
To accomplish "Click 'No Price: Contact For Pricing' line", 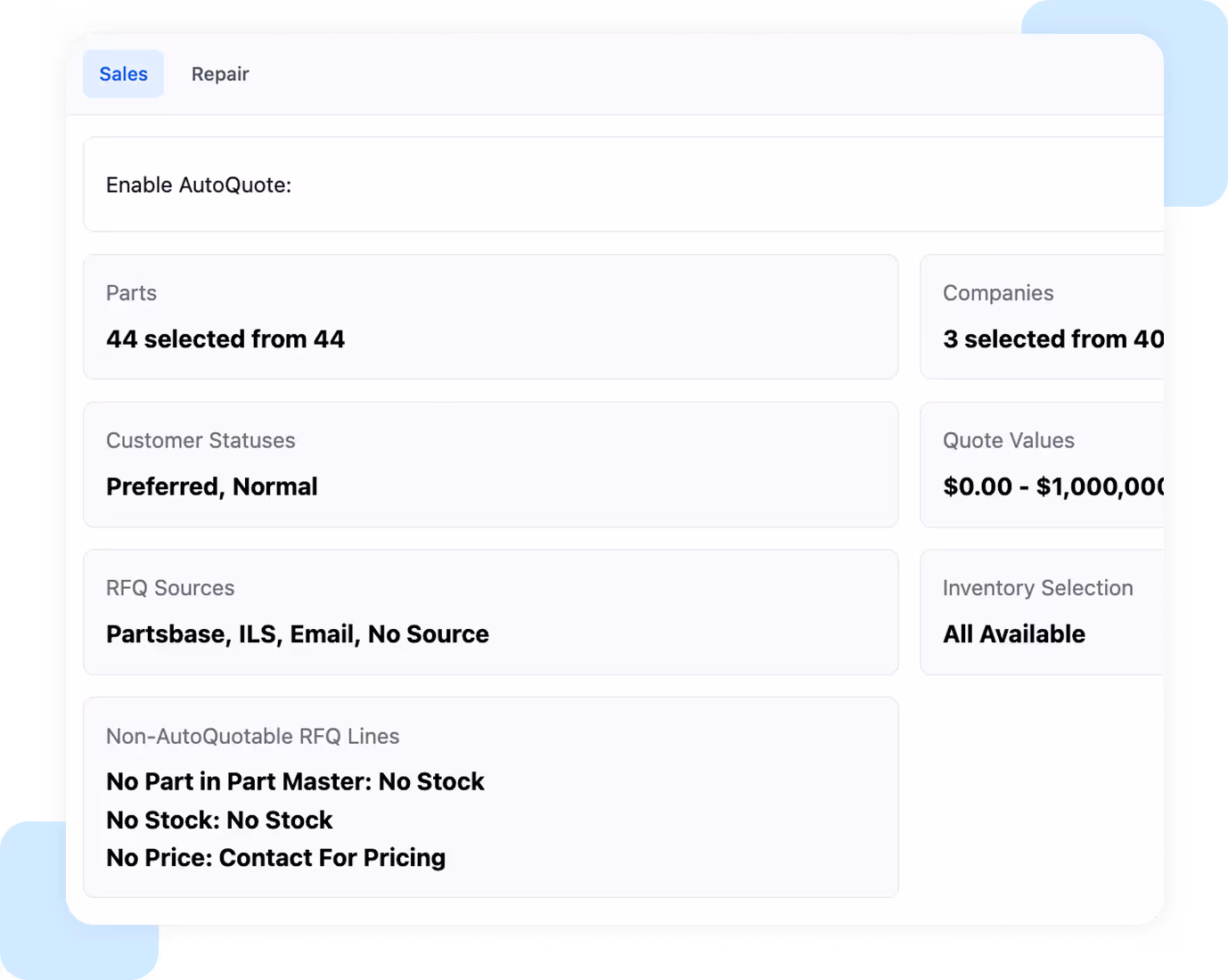I will (276, 858).
